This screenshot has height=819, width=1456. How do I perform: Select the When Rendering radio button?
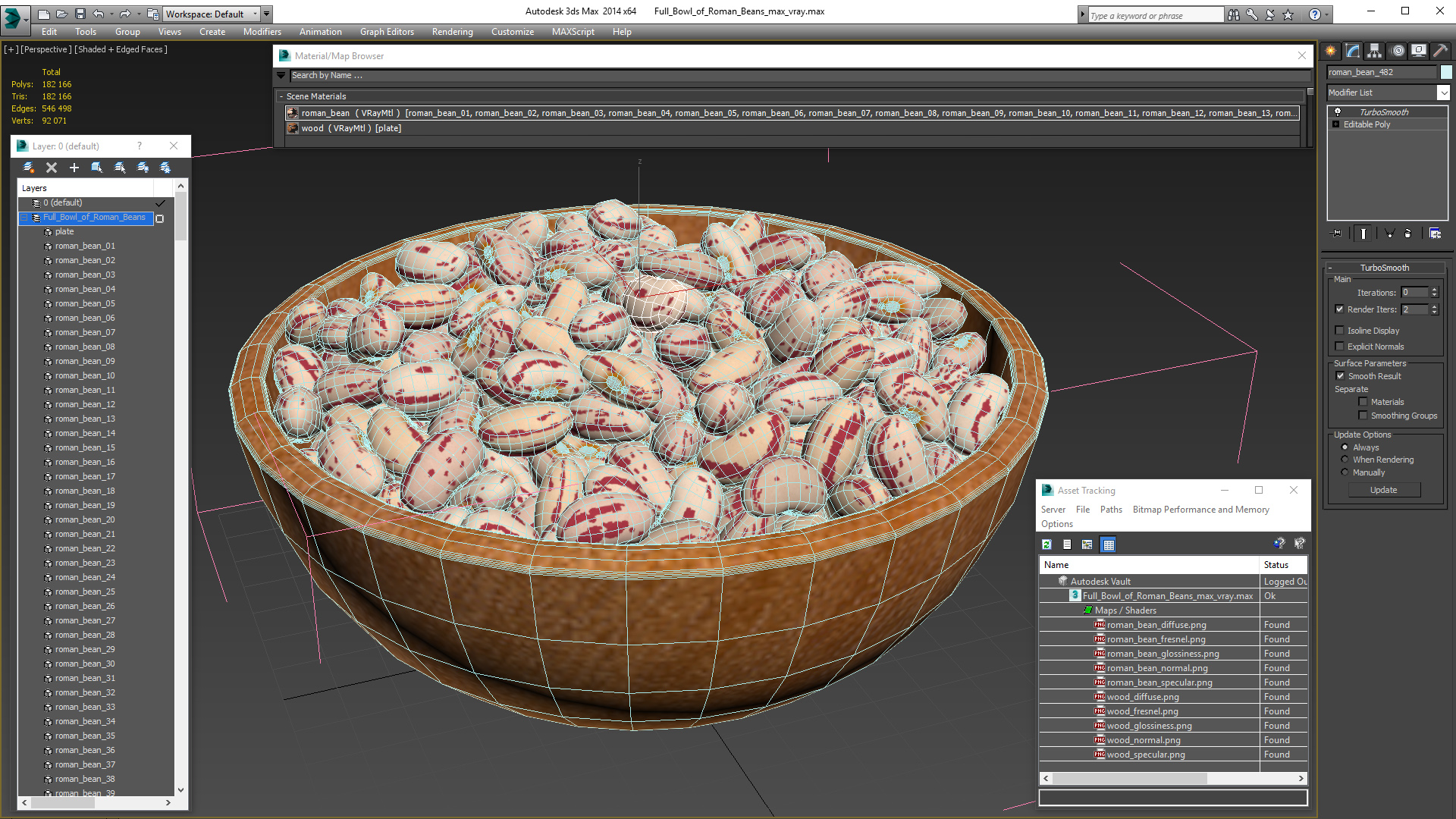1345,460
